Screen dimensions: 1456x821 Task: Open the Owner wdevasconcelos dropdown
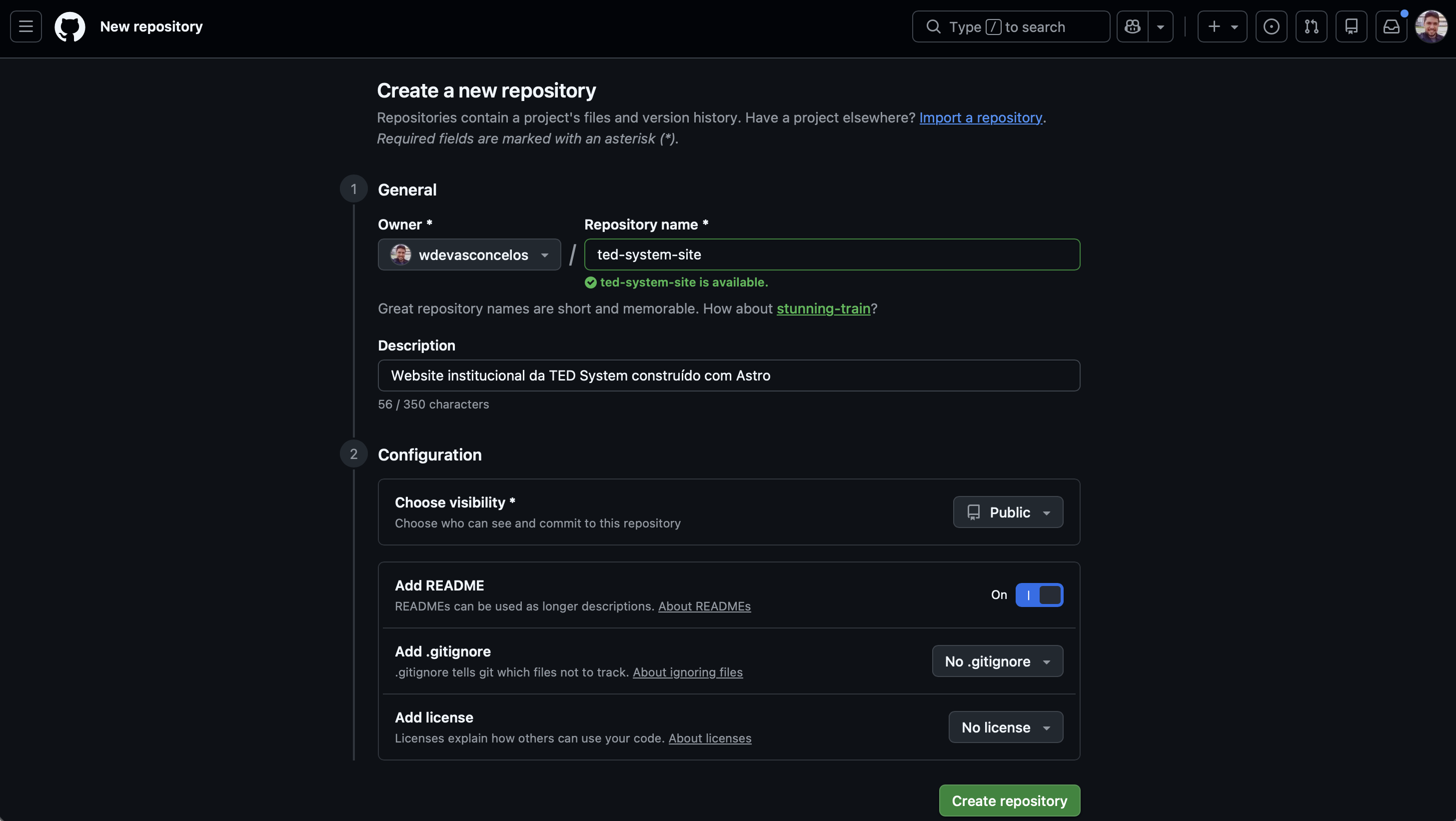click(x=469, y=254)
